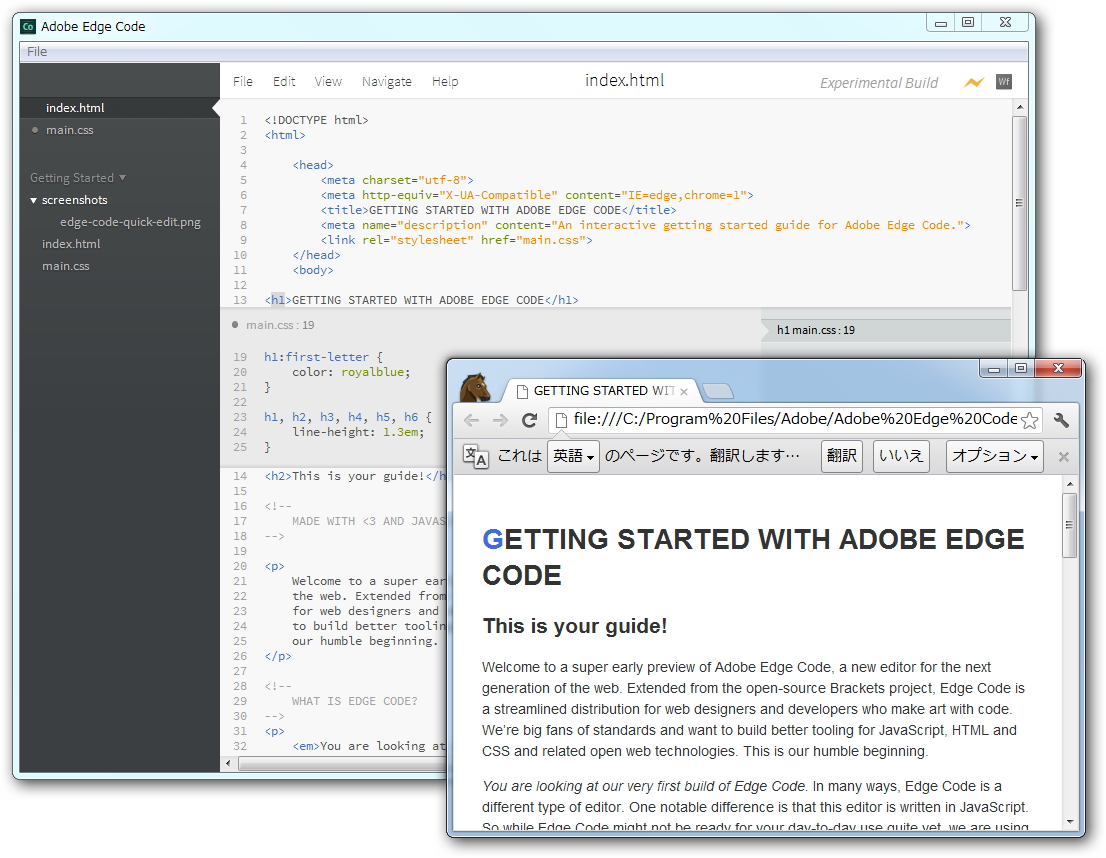Click the browser page scrollbar thumb
Screen dimensions: 1106x858
point(1069,525)
